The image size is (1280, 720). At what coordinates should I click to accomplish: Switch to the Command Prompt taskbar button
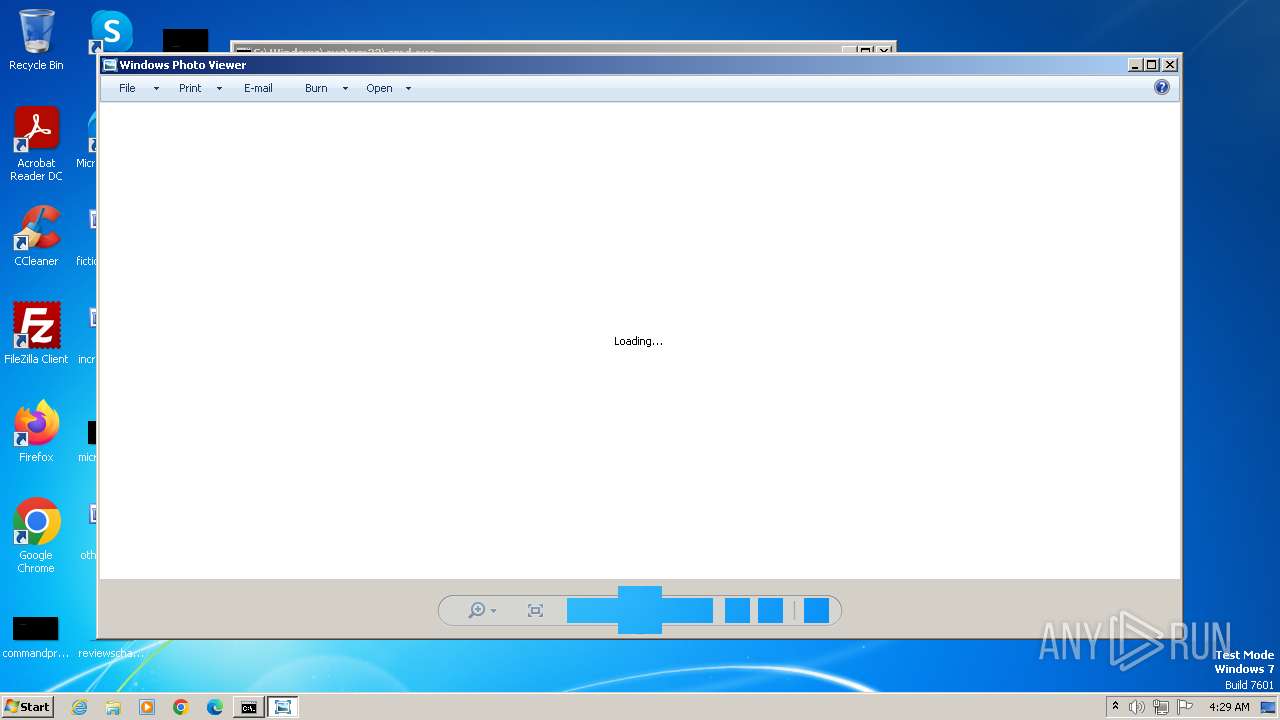pyautogui.click(x=249, y=707)
